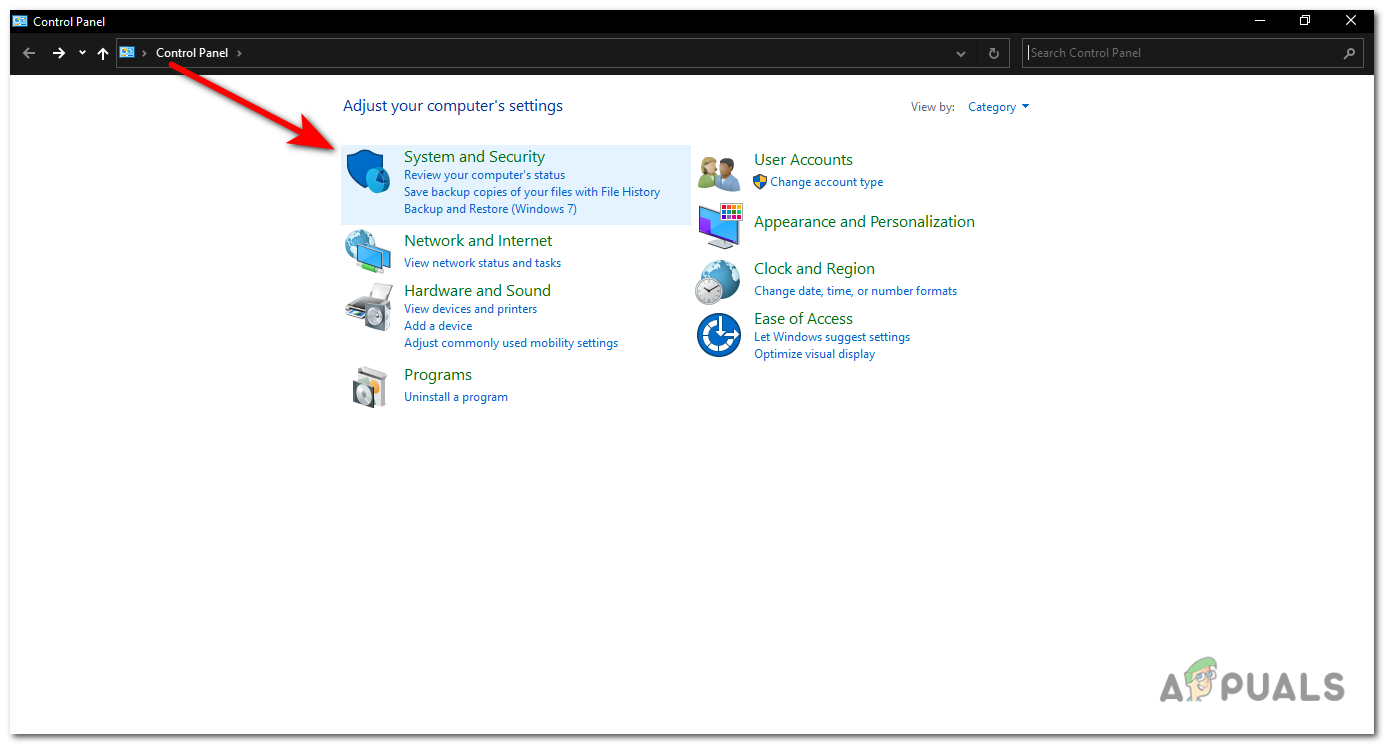The width and height of the screenshot is (1385, 745).
Task: Click the Control Panel icon in breadcrumb bar
Action: (126, 52)
